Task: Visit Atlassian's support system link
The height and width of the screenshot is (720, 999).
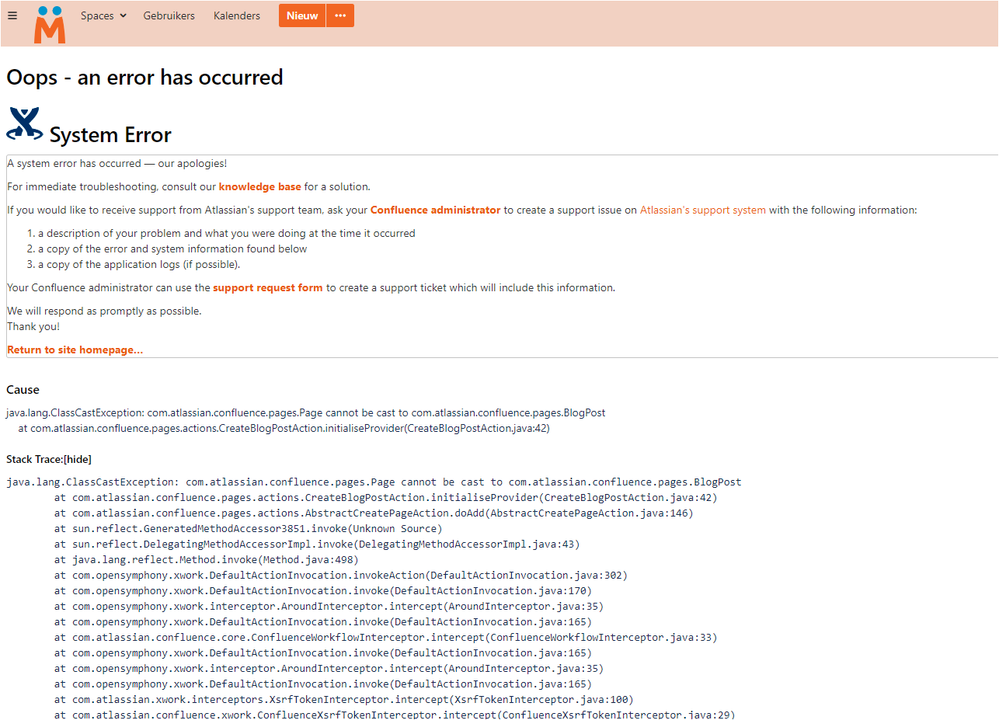Action: [x=703, y=210]
